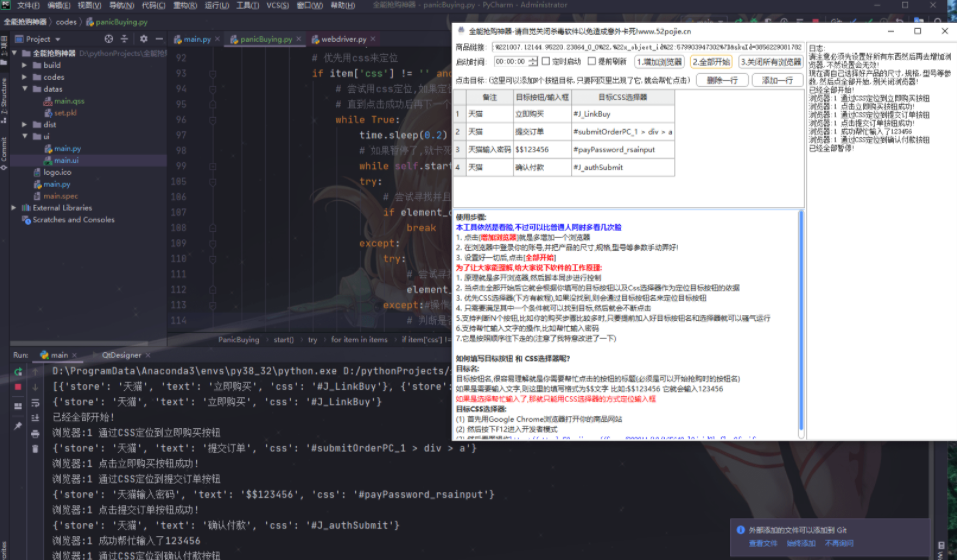Click the 商品链接 URL input field
Screen dimensions: 957x560
click(x=646, y=47)
